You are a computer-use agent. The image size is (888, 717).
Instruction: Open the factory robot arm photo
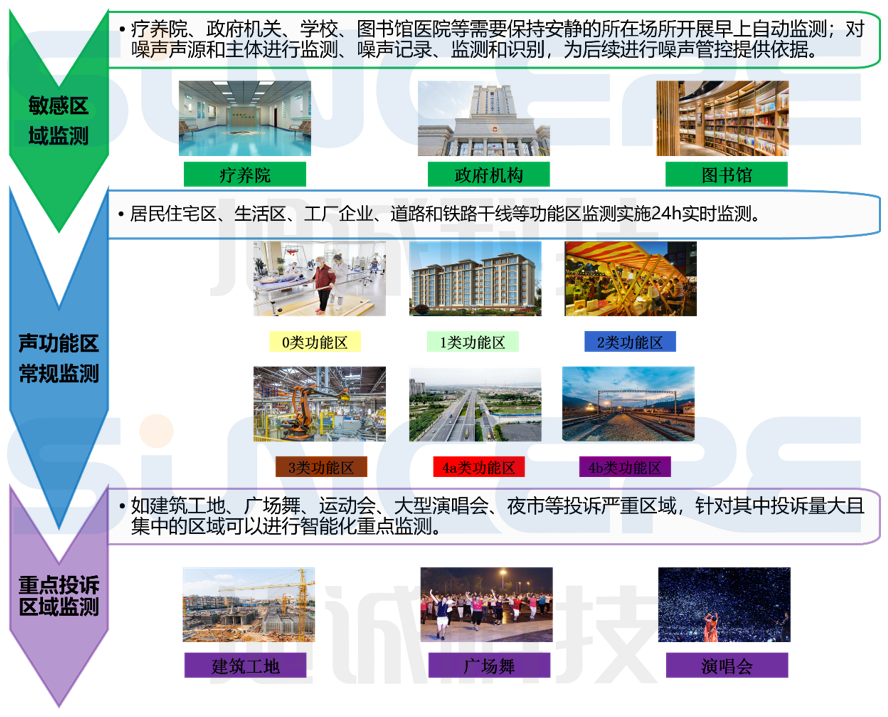[319, 404]
